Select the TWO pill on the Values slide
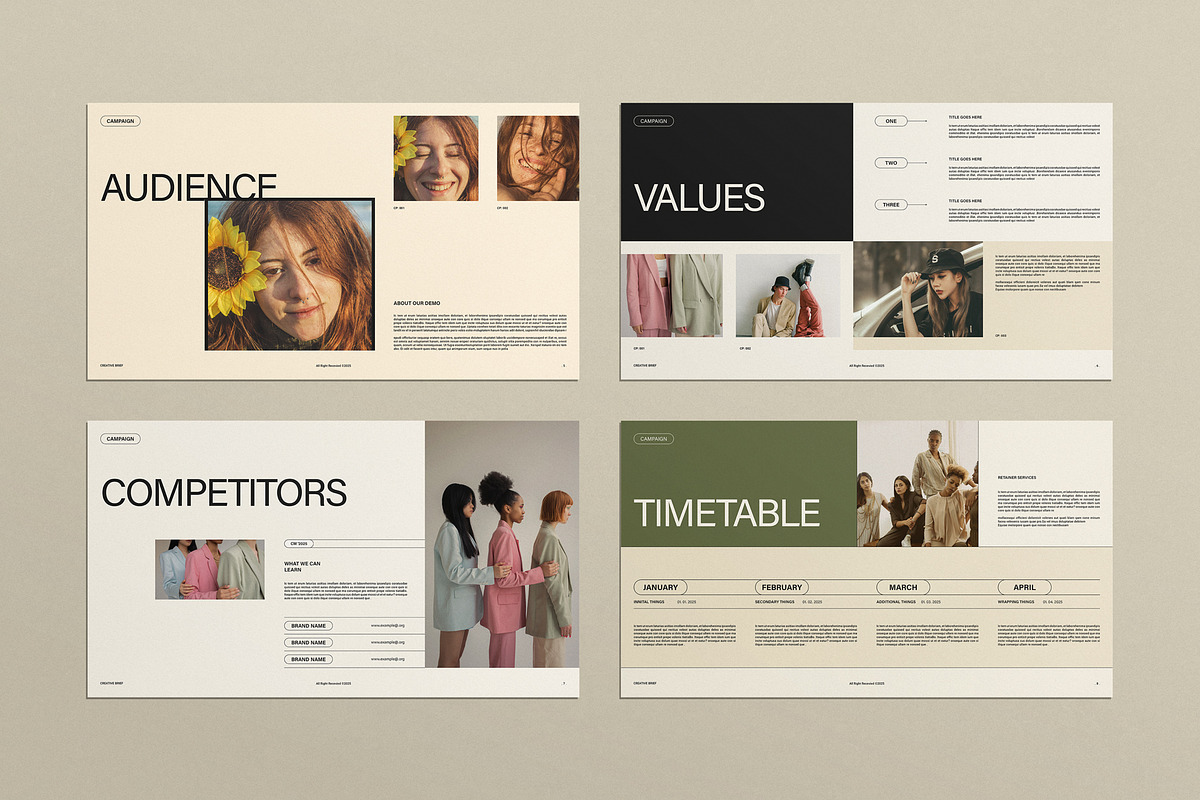This screenshot has height=800, width=1200. tap(890, 161)
